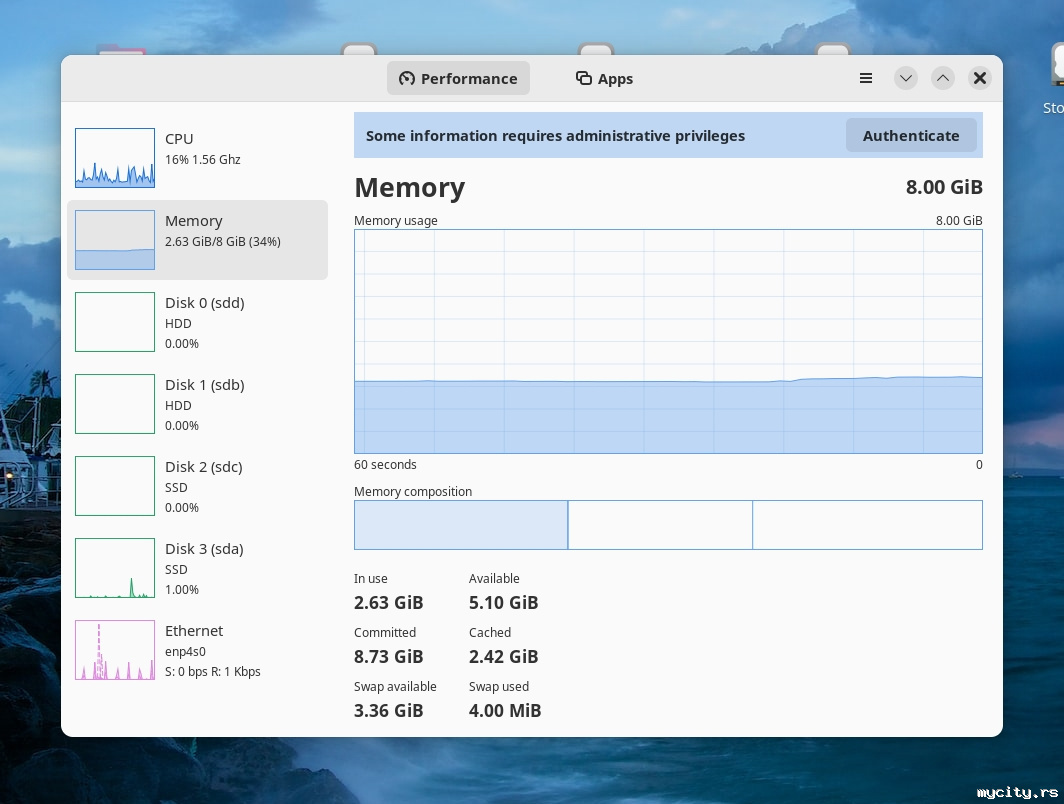Click the rightmost Memory composition segment
This screenshot has width=1064, height=804.
click(x=867, y=525)
